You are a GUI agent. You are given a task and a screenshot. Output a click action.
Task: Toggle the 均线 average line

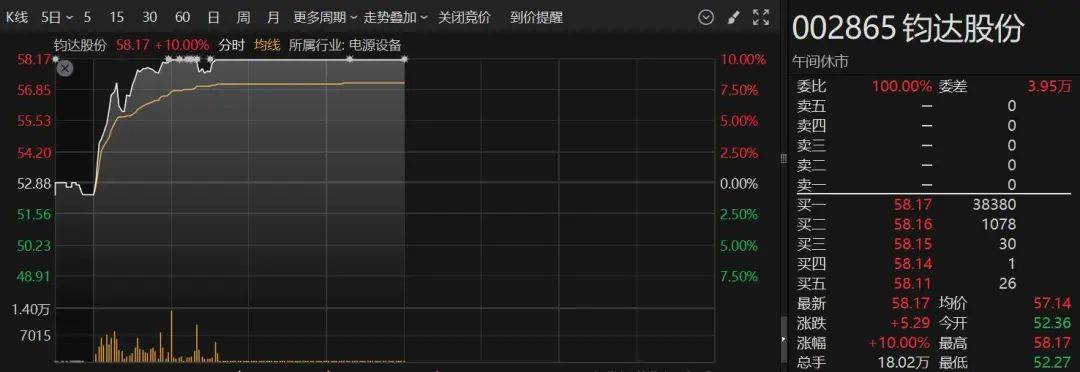tap(267, 45)
